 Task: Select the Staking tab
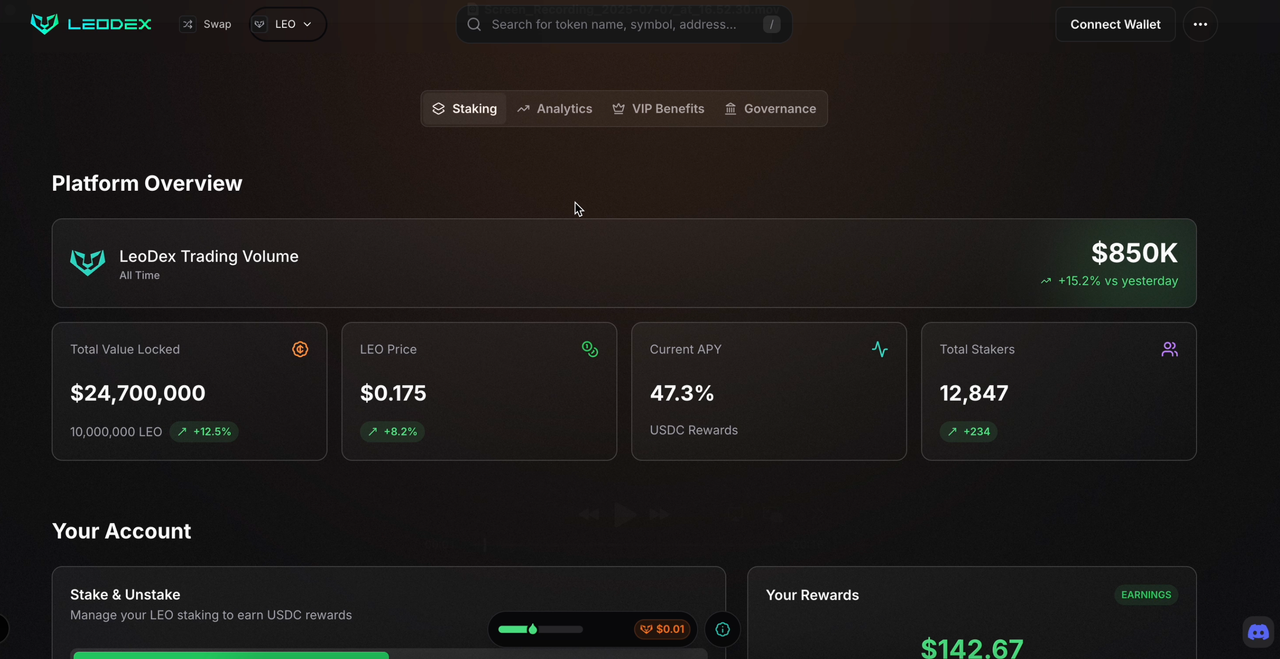pos(464,109)
